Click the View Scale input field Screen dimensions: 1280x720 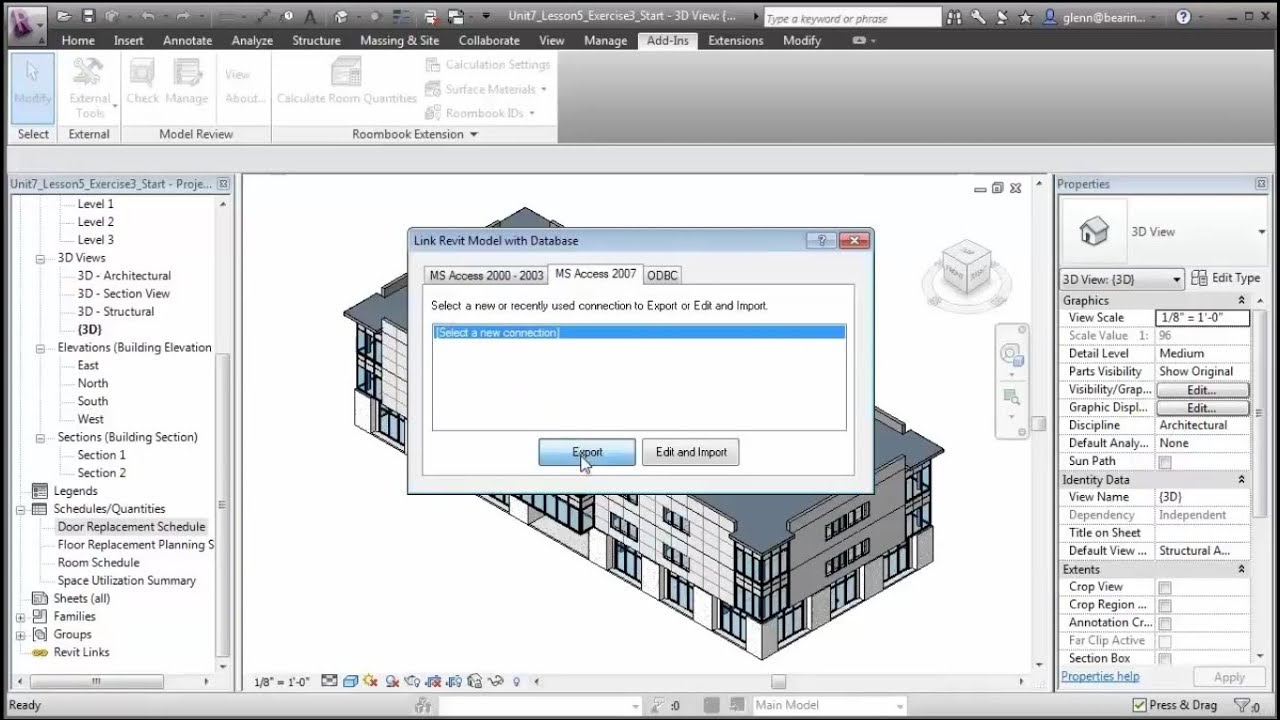pyautogui.click(x=1203, y=318)
